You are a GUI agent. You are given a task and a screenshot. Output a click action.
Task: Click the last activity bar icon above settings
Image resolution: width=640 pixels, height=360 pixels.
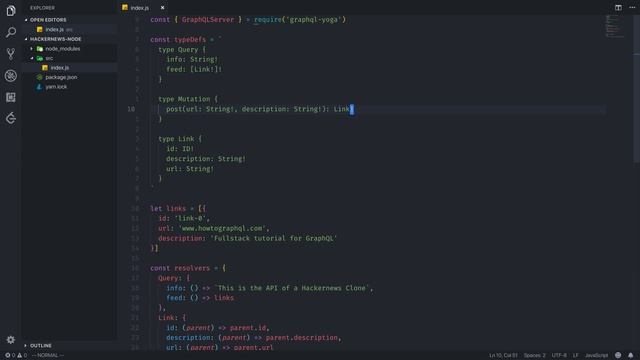point(11,118)
